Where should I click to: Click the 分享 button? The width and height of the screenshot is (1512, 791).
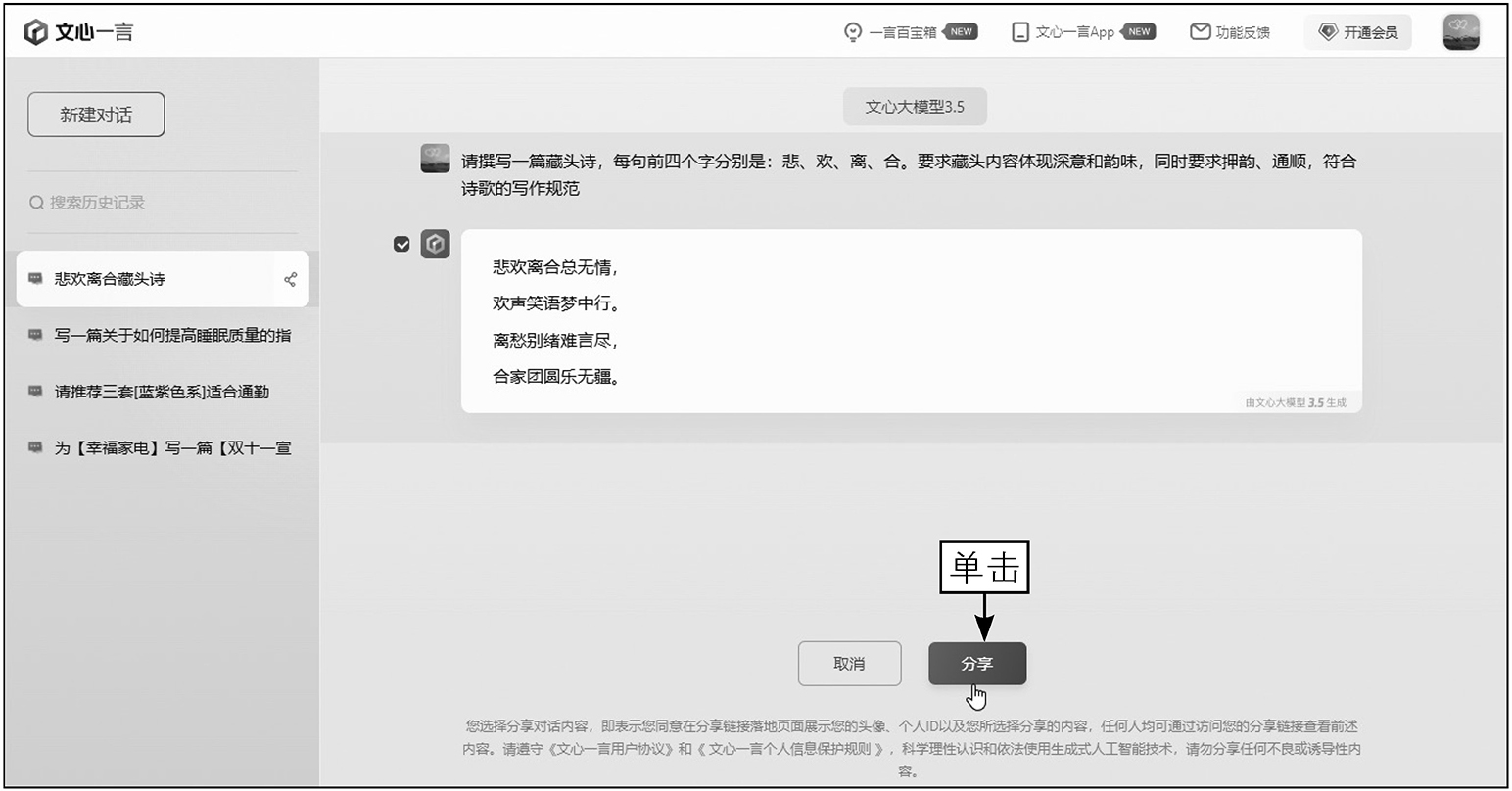[x=977, y=664]
